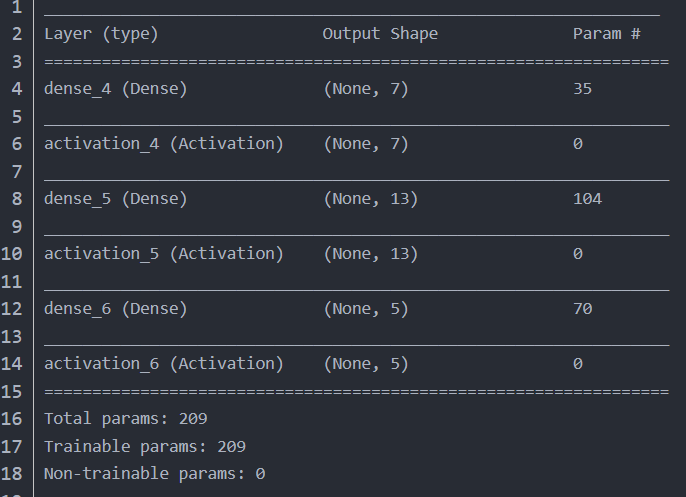686x497 pixels.
Task: Click the '(None, 13)' shape of dense_5
Action: pos(370,199)
